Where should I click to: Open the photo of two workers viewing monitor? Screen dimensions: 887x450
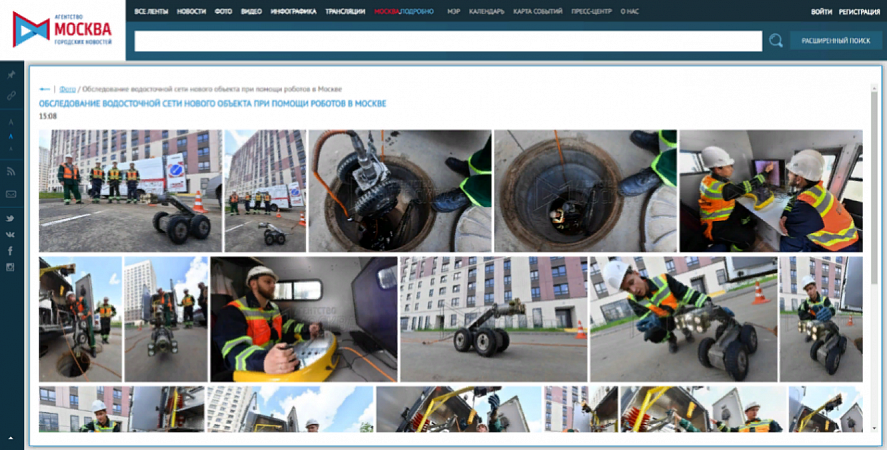[x=771, y=191]
